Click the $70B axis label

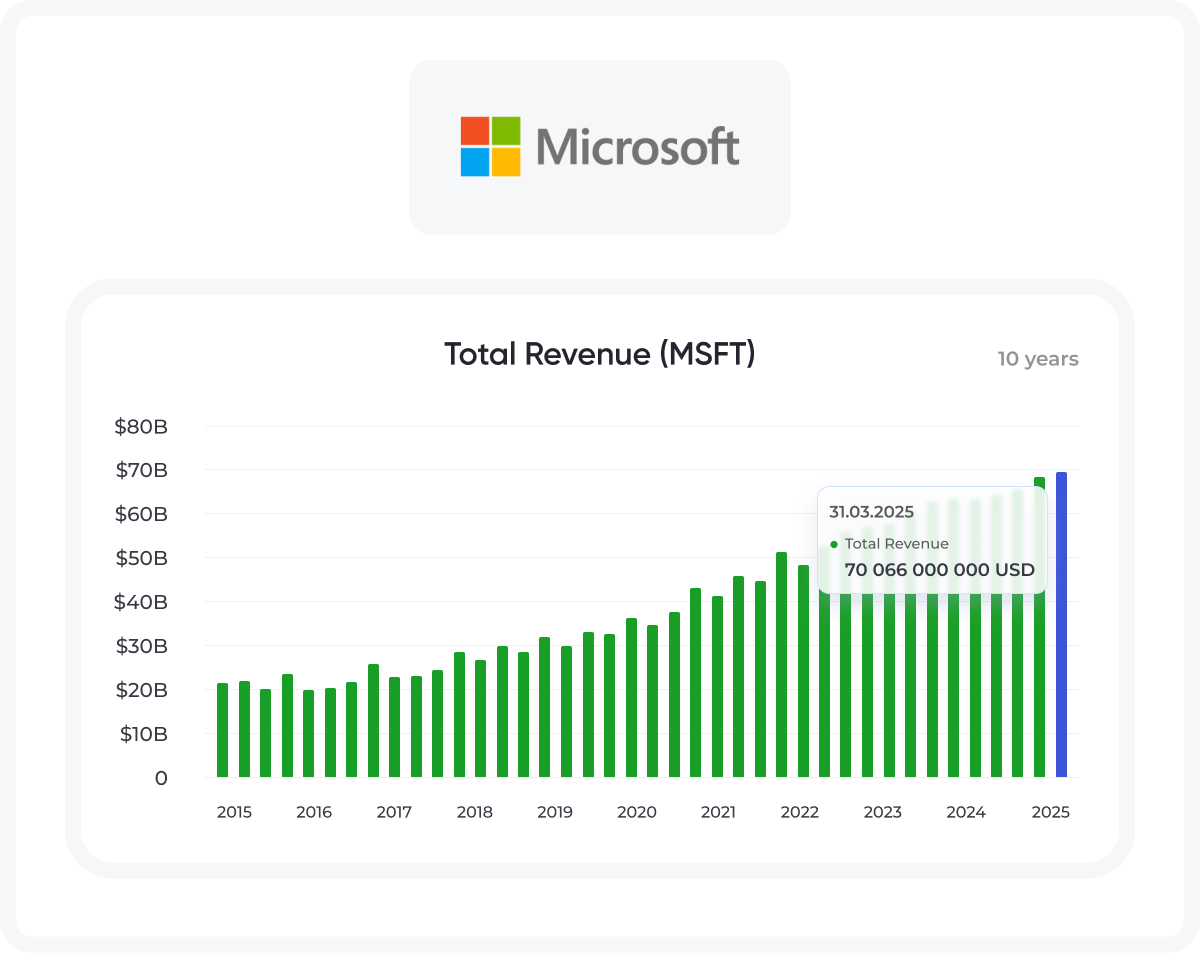(x=141, y=470)
